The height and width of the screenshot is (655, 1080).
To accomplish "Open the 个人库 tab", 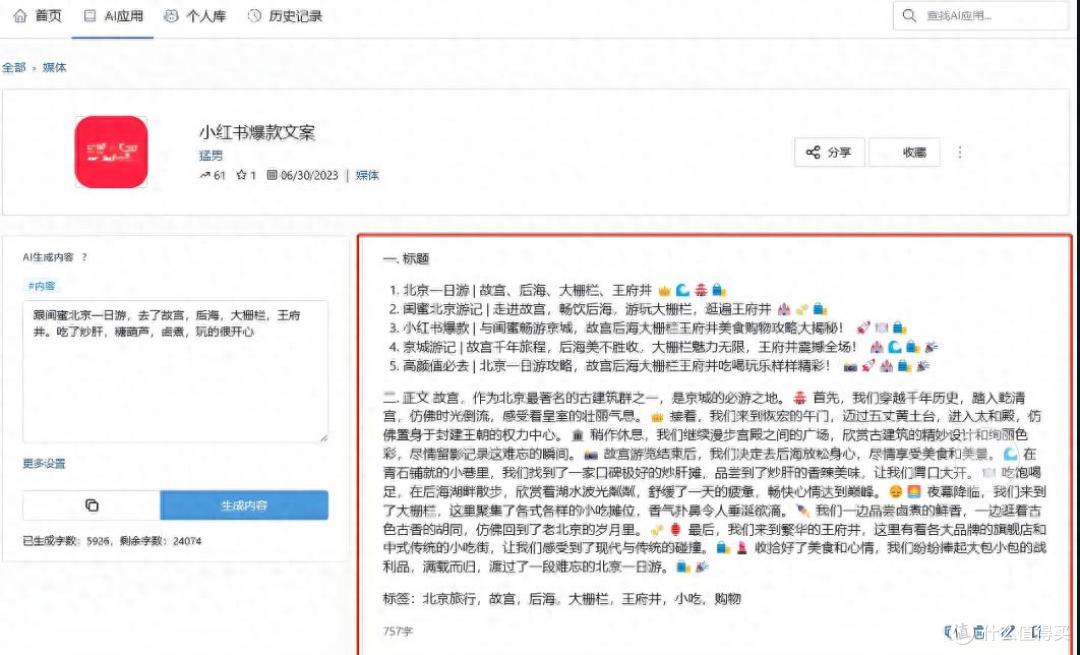I will tap(195, 15).
